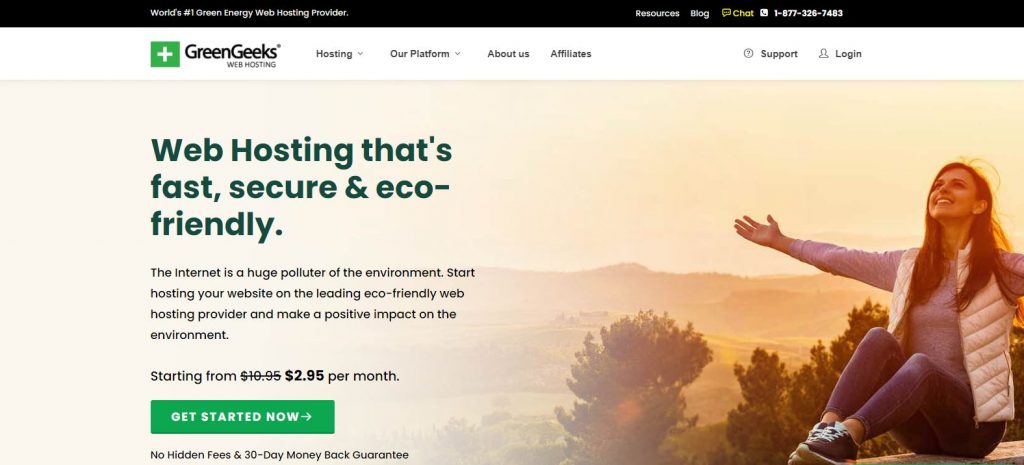Click the Login user profile icon

(x=824, y=54)
